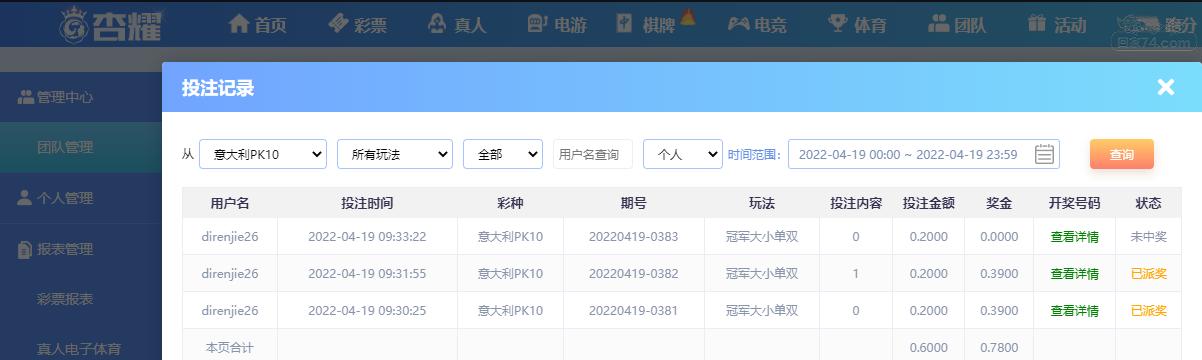Screen dimensions: 1202x360
Task: Click the 投注金额 column header
Action: (928, 203)
